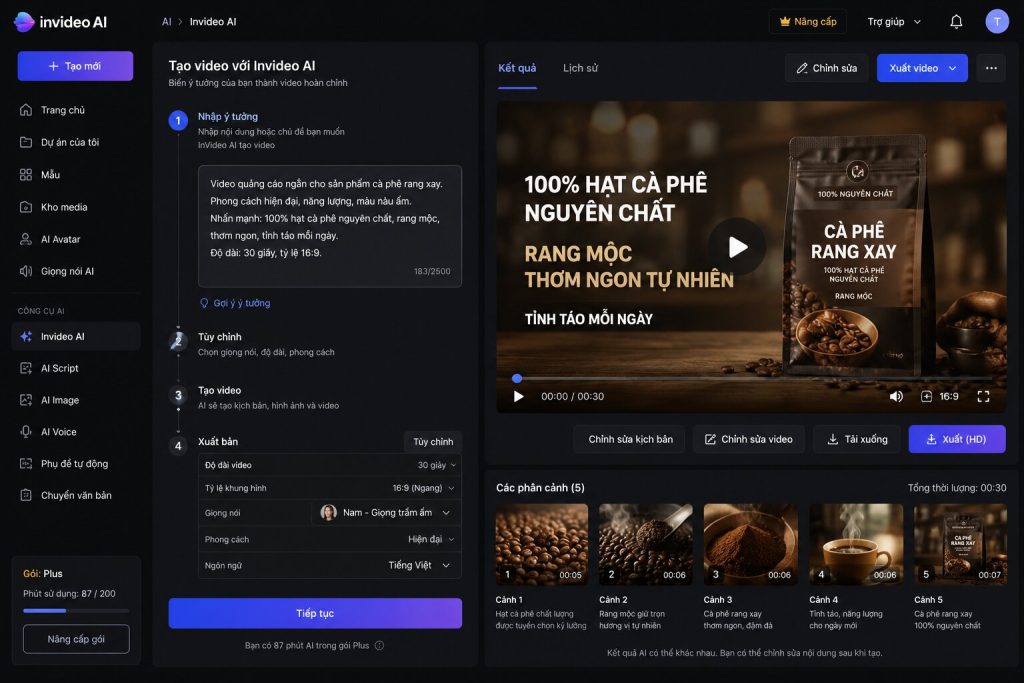Viewport: 1024px width, 683px height.
Task: Select Cảnh 5 coffee bag thumbnail
Action: point(960,544)
